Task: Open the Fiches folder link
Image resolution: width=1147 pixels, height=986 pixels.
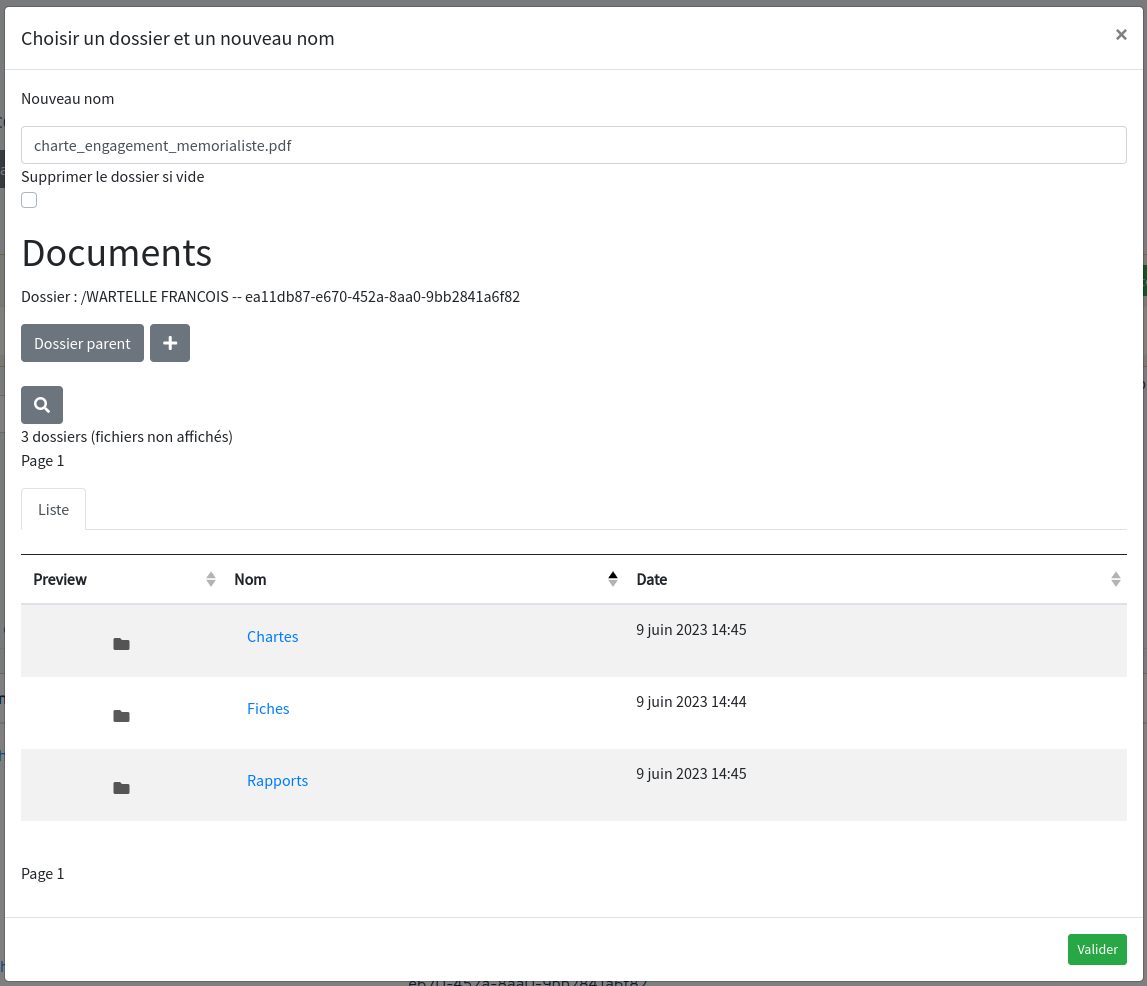Action: (x=268, y=708)
